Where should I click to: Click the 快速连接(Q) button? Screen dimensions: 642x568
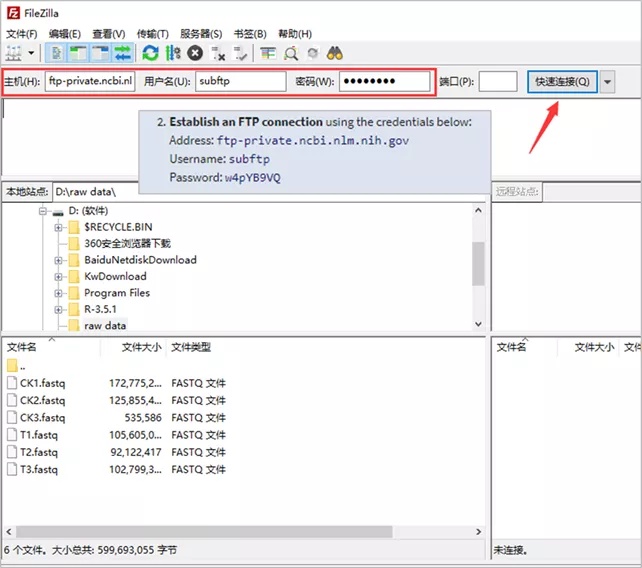562,81
